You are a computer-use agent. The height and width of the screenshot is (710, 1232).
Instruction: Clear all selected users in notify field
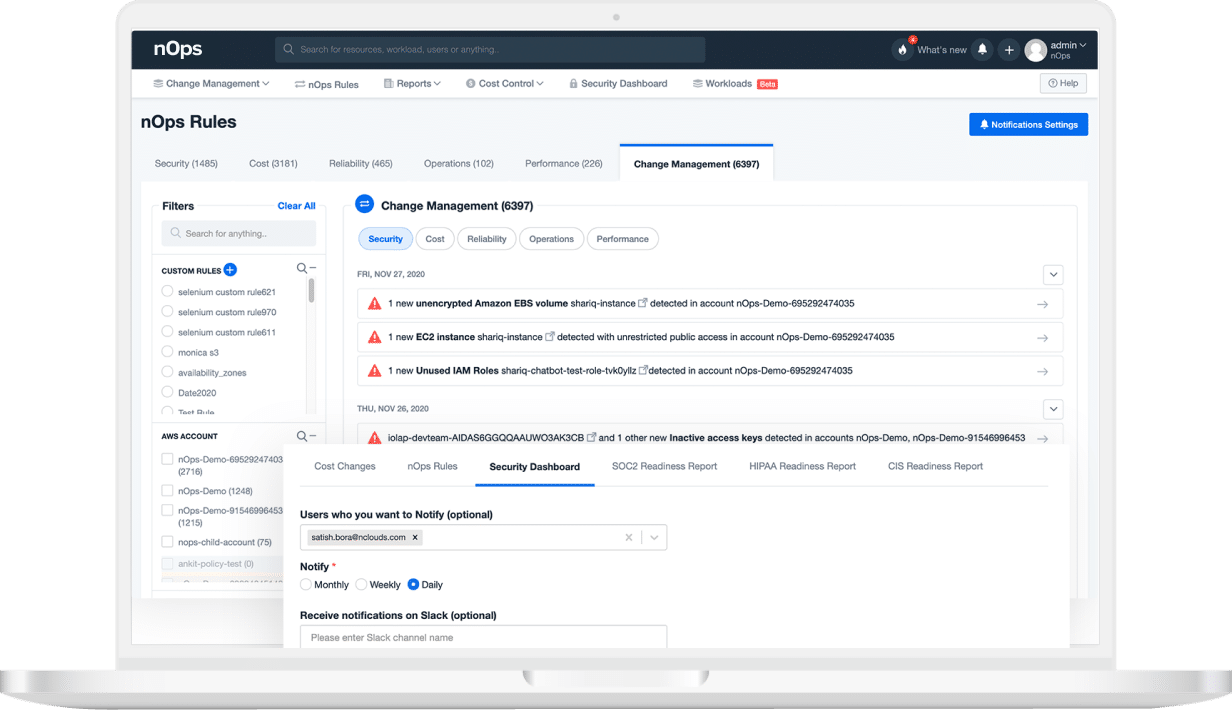(x=629, y=537)
